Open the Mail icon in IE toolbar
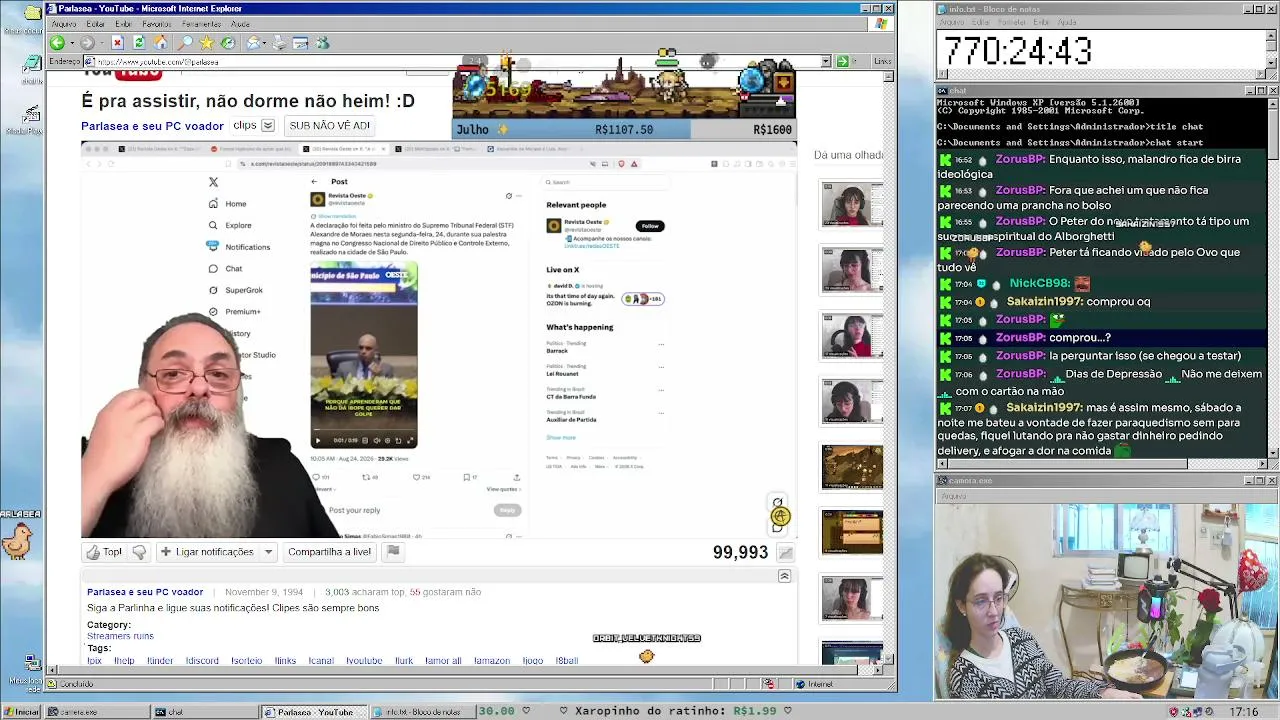This screenshot has width=1280, height=720. click(254, 43)
